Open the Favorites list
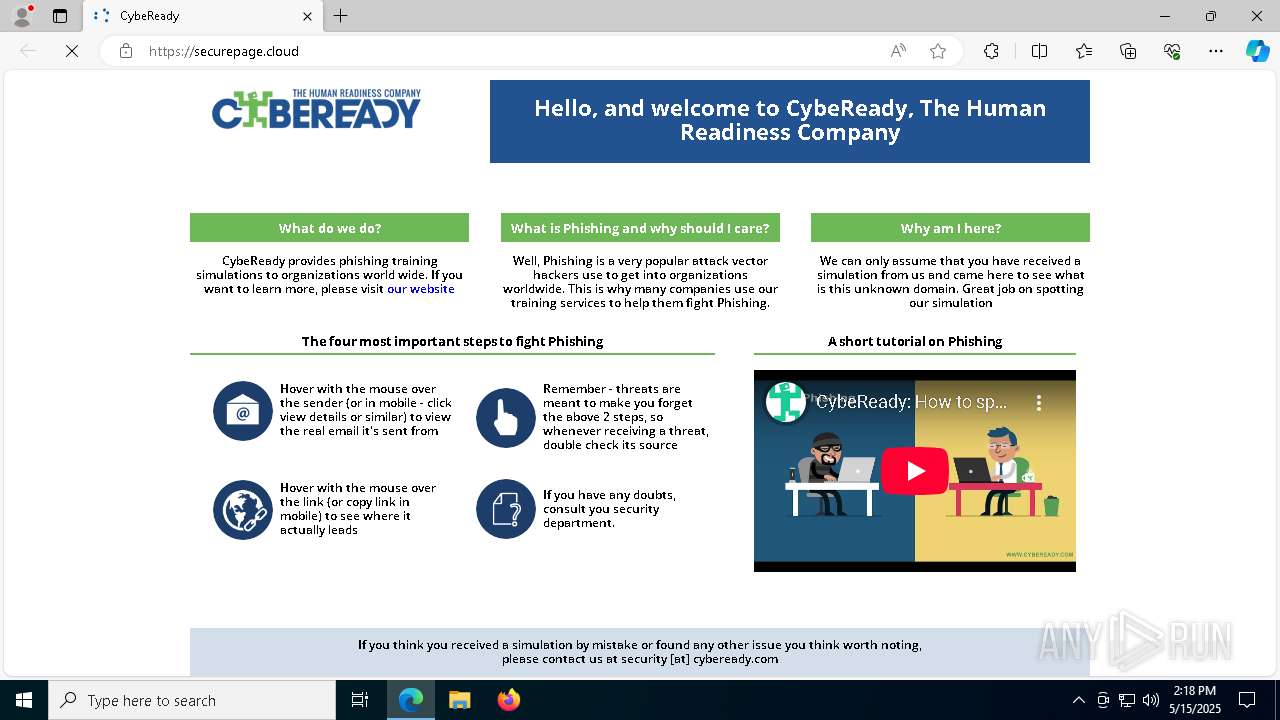Image resolution: width=1280 pixels, height=720 pixels. [x=1084, y=51]
